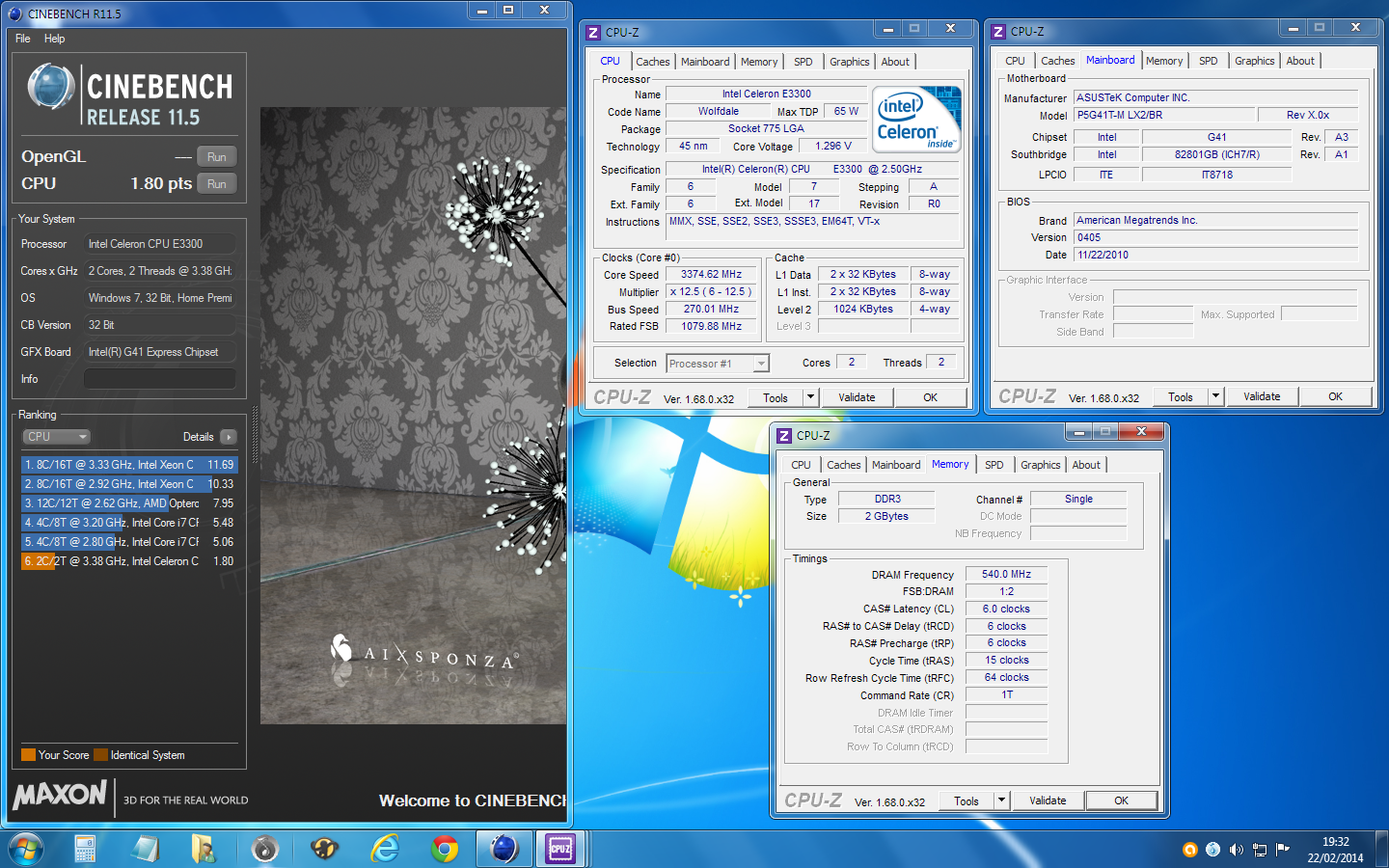Click the Southbridge value 82801GB (ICH7/R)
Screen dimensions: 1389x868
1217,154
